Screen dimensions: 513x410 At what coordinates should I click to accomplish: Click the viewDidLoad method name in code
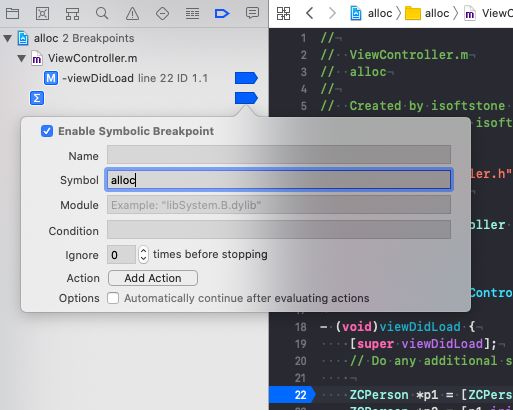coord(420,327)
